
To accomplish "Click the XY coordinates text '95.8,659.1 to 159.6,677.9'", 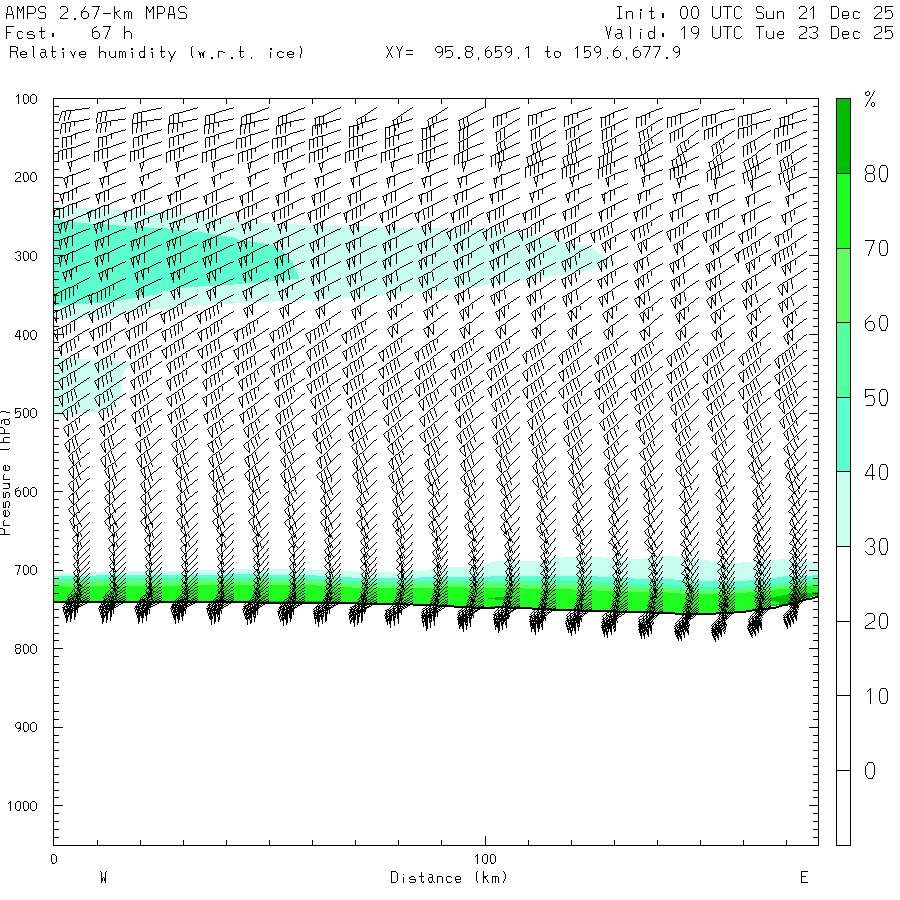I will click(557, 53).
